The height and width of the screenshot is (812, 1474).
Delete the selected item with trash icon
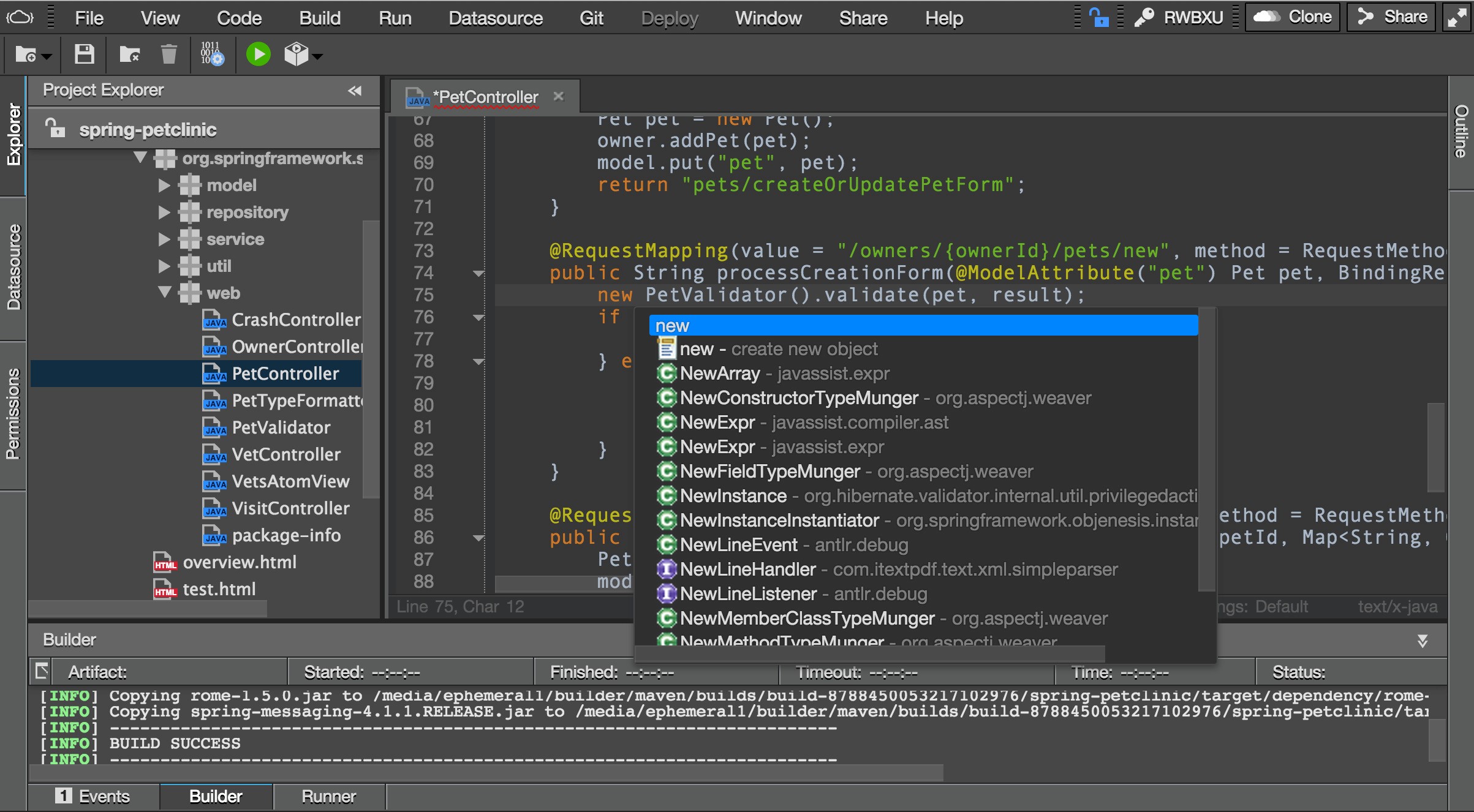click(169, 55)
